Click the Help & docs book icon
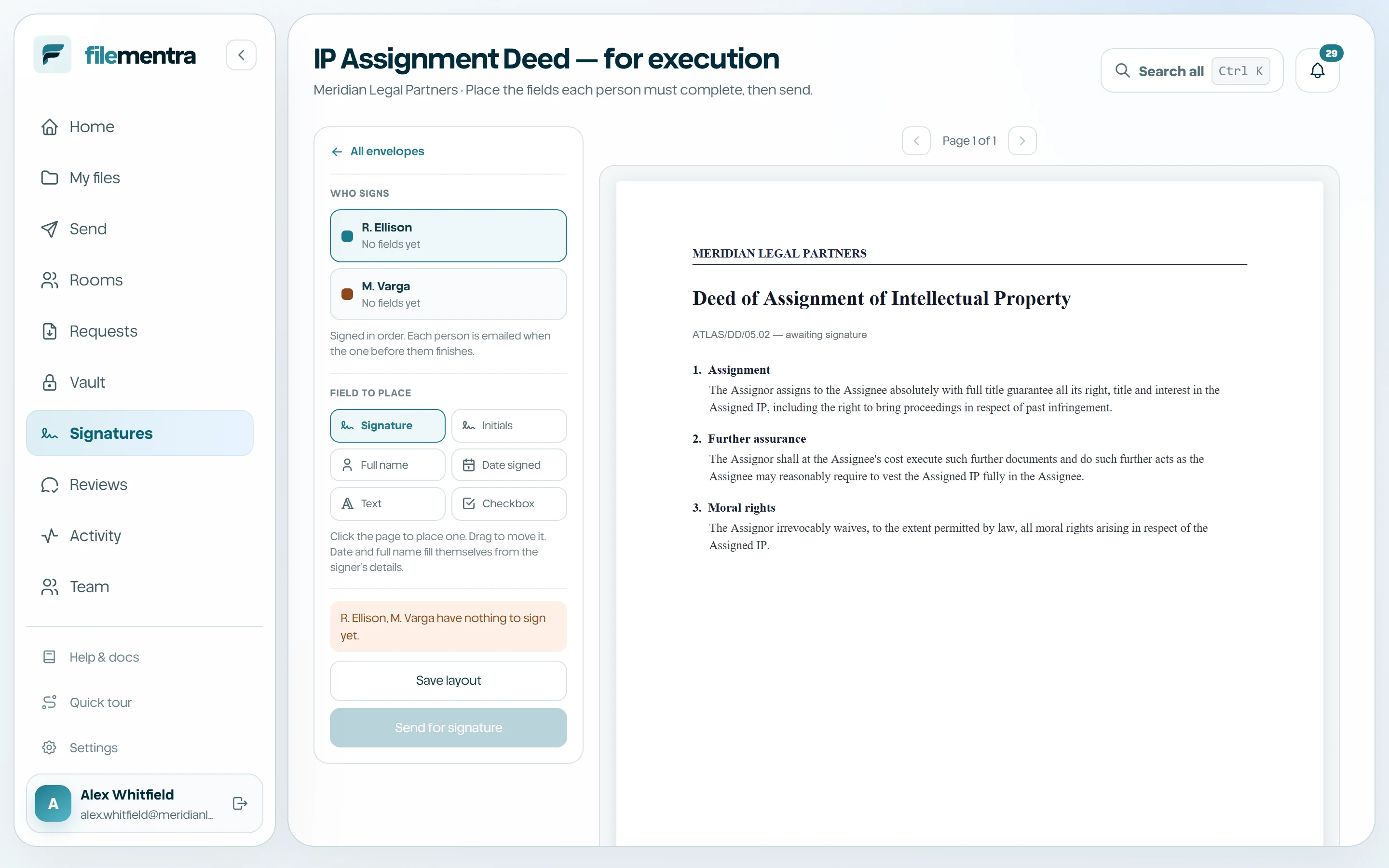The width and height of the screenshot is (1389, 868). coord(49,657)
